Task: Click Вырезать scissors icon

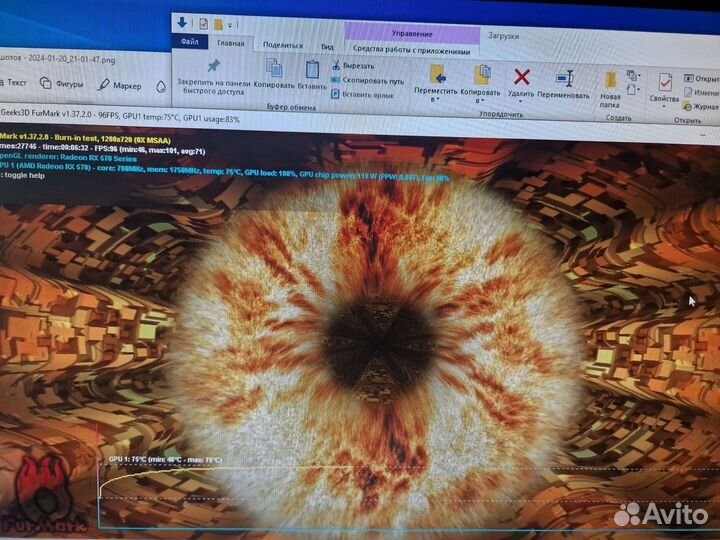Action: [353, 66]
